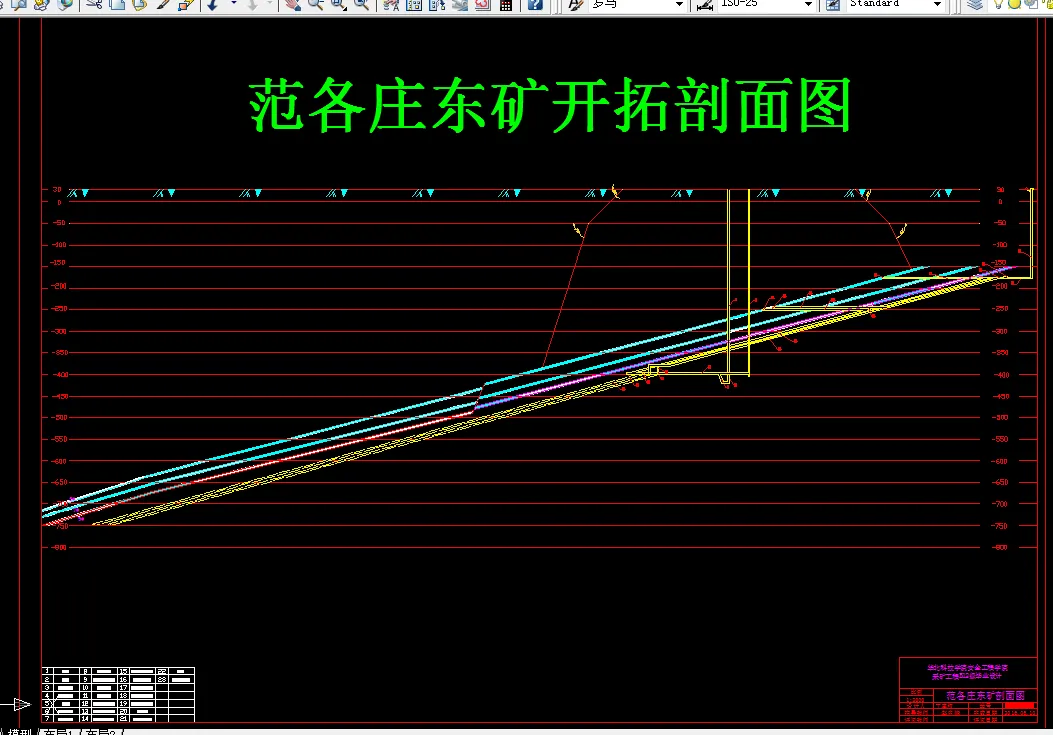The image size is (1053, 735).
Task: Open Markup Set Manager
Action: (x=483, y=5)
